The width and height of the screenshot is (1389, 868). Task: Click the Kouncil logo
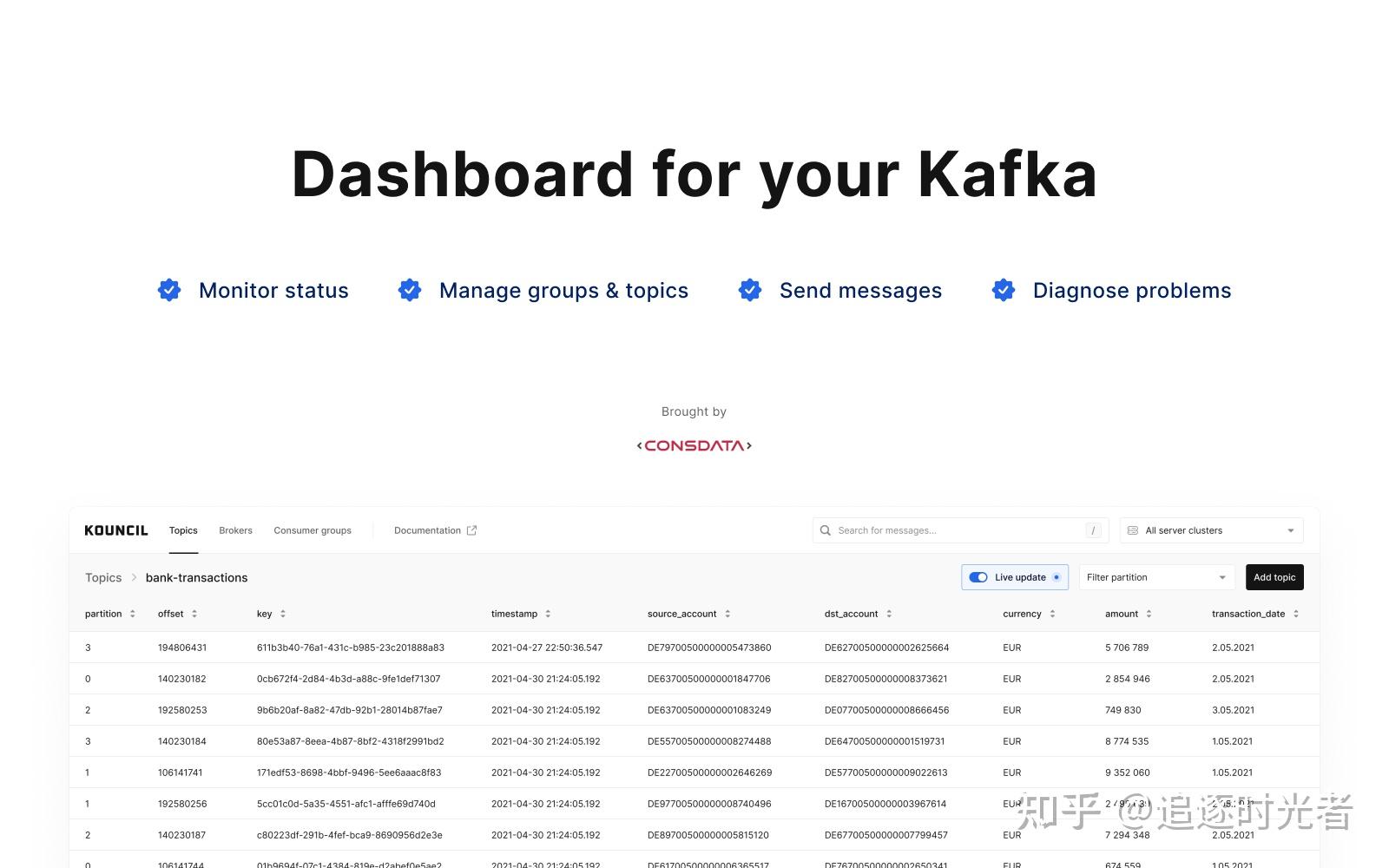click(x=116, y=530)
